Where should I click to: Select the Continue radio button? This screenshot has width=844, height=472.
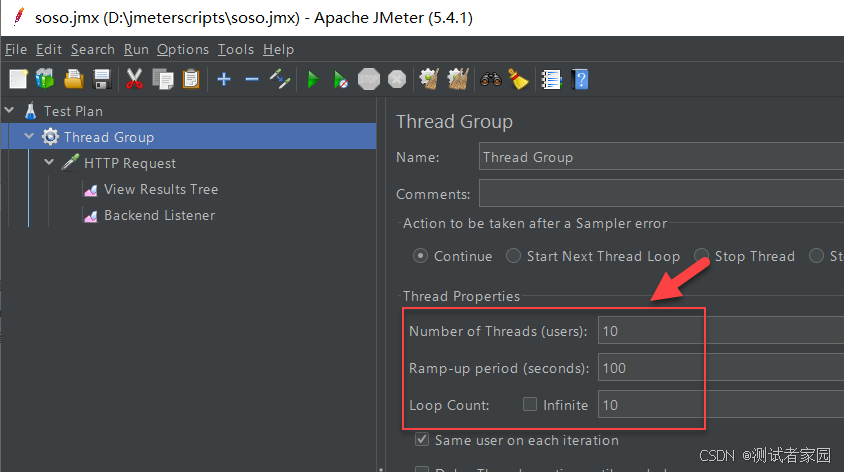420,256
